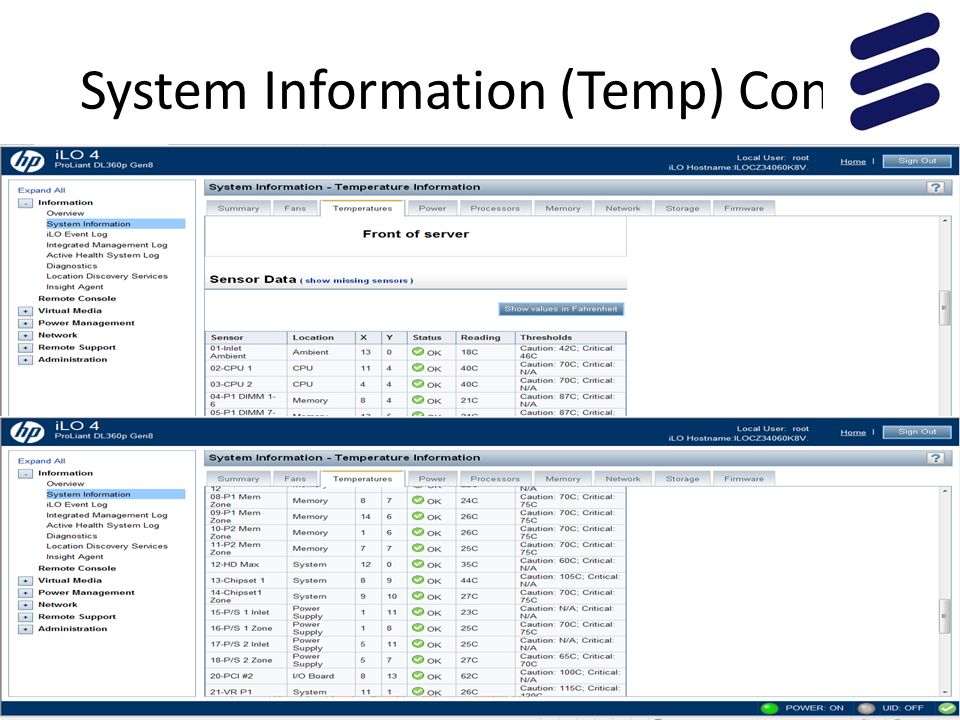Screen dimensions: 960x720
Task: Click the HP logo in the iLO window listing 12-HD Max
Action: pos(27,432)
